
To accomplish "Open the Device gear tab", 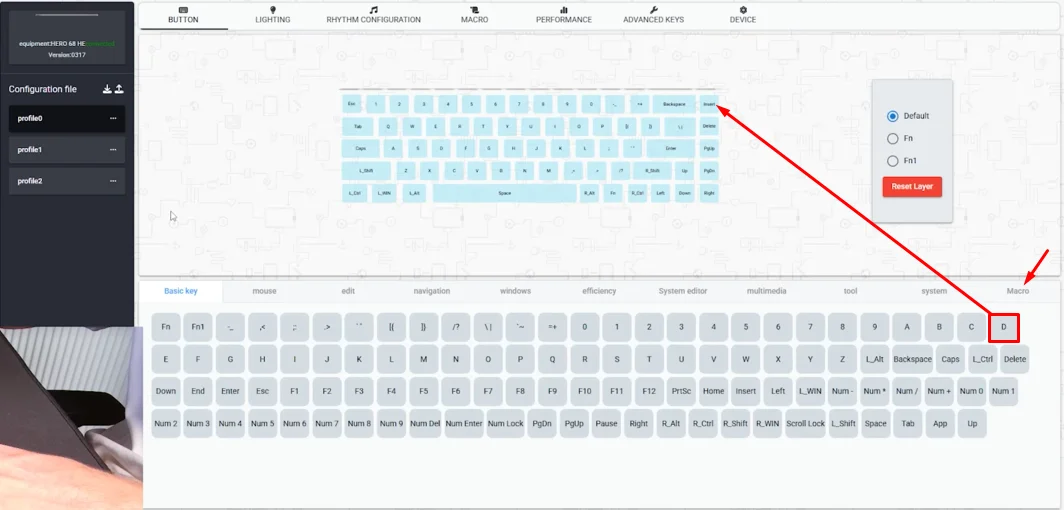I will (x=742, y=15).
